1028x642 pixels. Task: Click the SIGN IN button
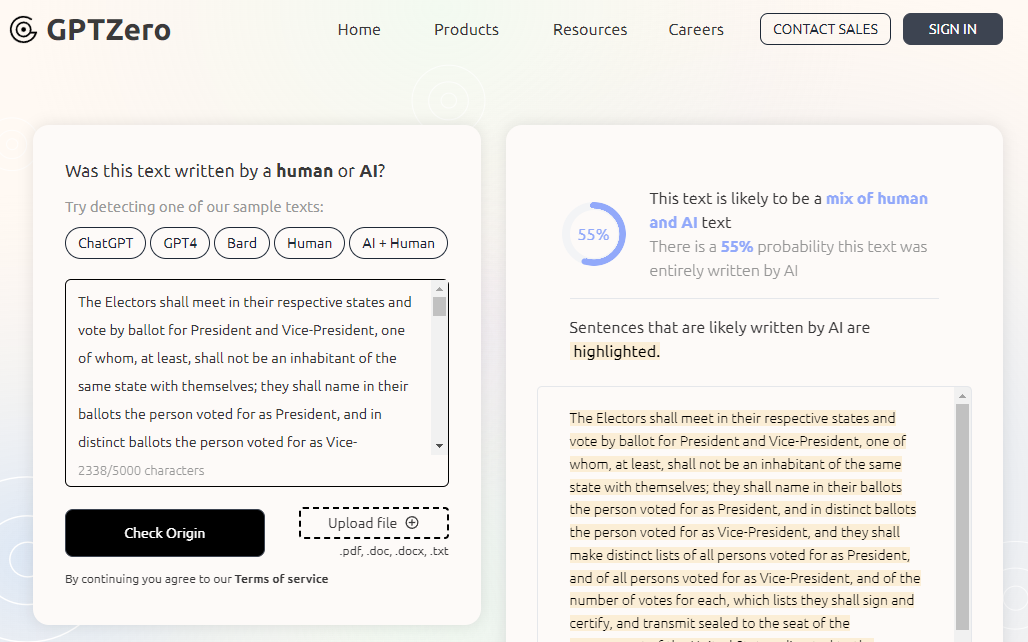952,29
